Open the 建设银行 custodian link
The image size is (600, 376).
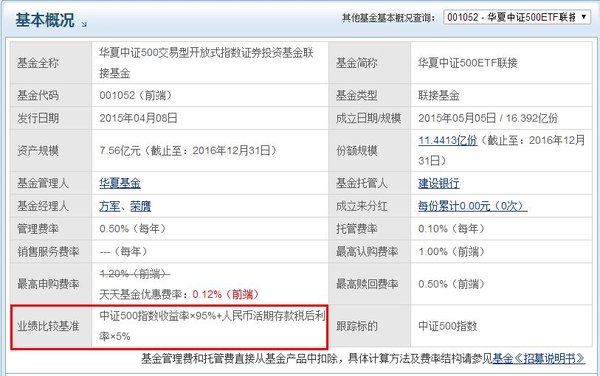[x=439, y=183]
